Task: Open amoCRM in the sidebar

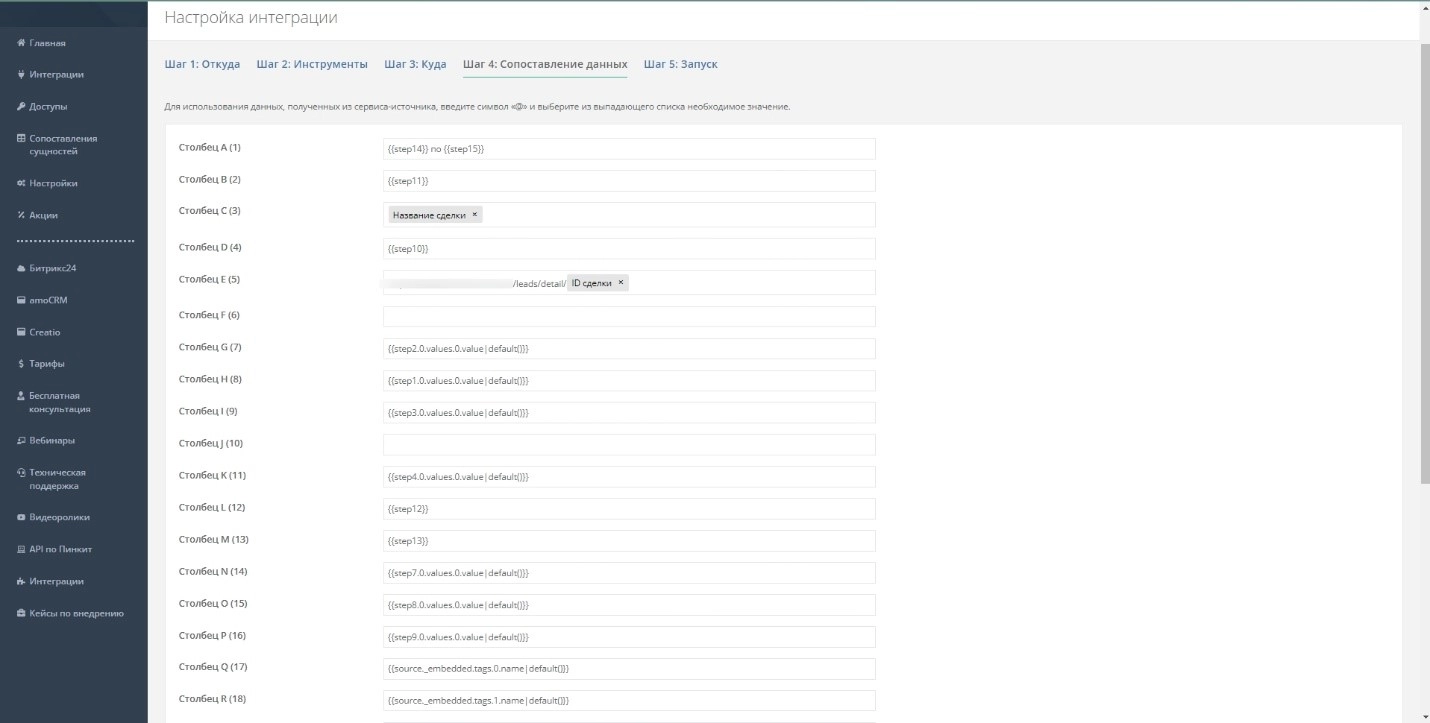Action: click(x=48, y=300)
